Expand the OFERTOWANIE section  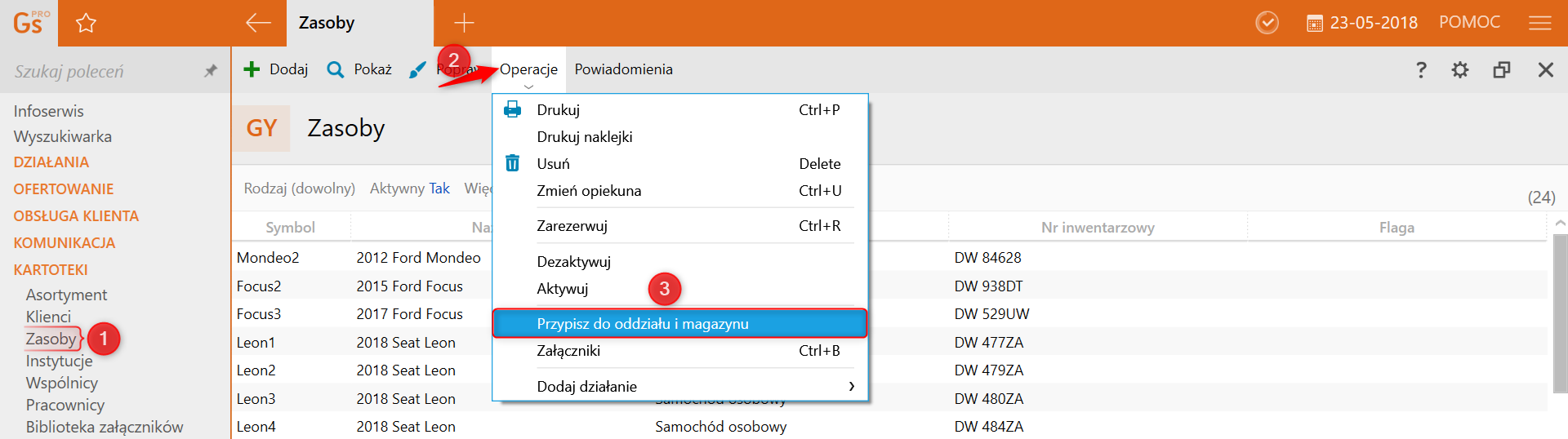(63, 189)
